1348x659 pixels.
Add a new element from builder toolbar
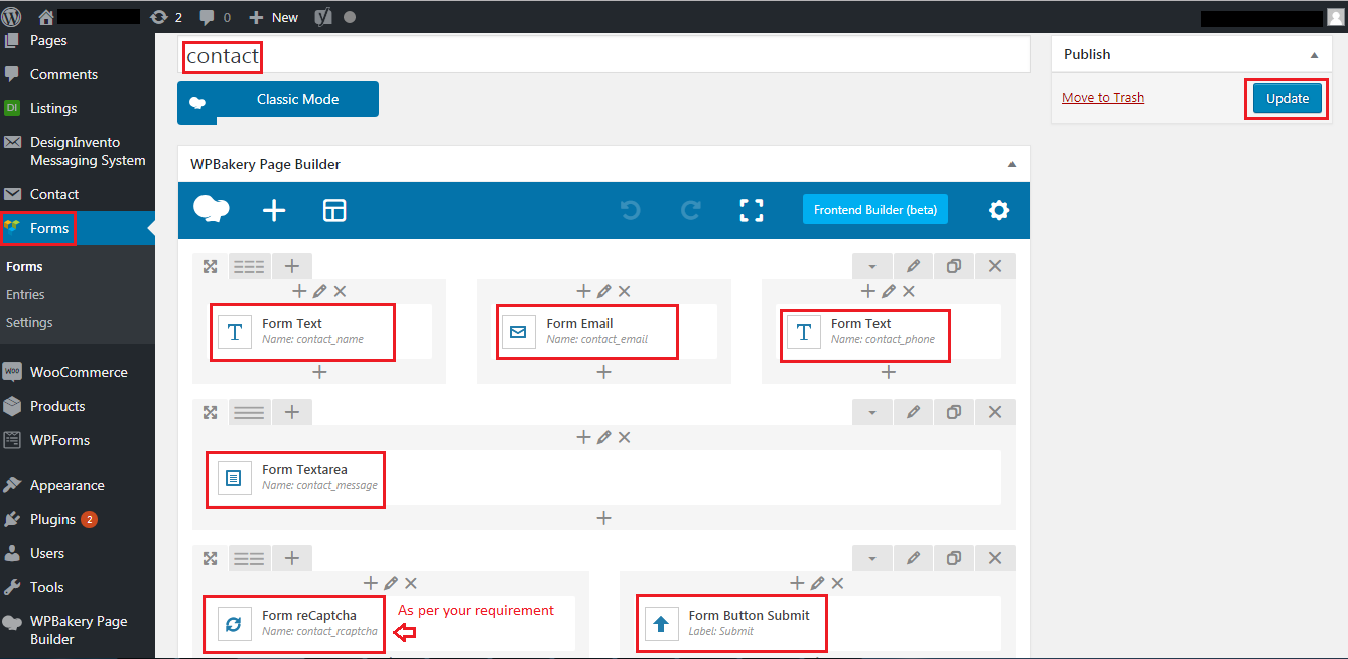click(274, 210)
